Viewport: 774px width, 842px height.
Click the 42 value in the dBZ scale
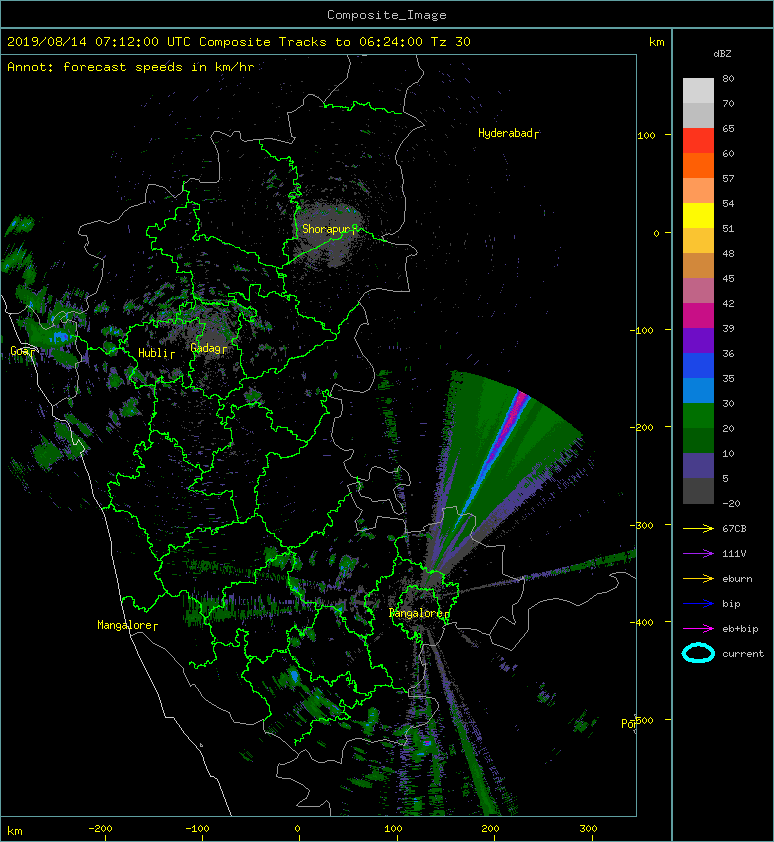(728, 303)
